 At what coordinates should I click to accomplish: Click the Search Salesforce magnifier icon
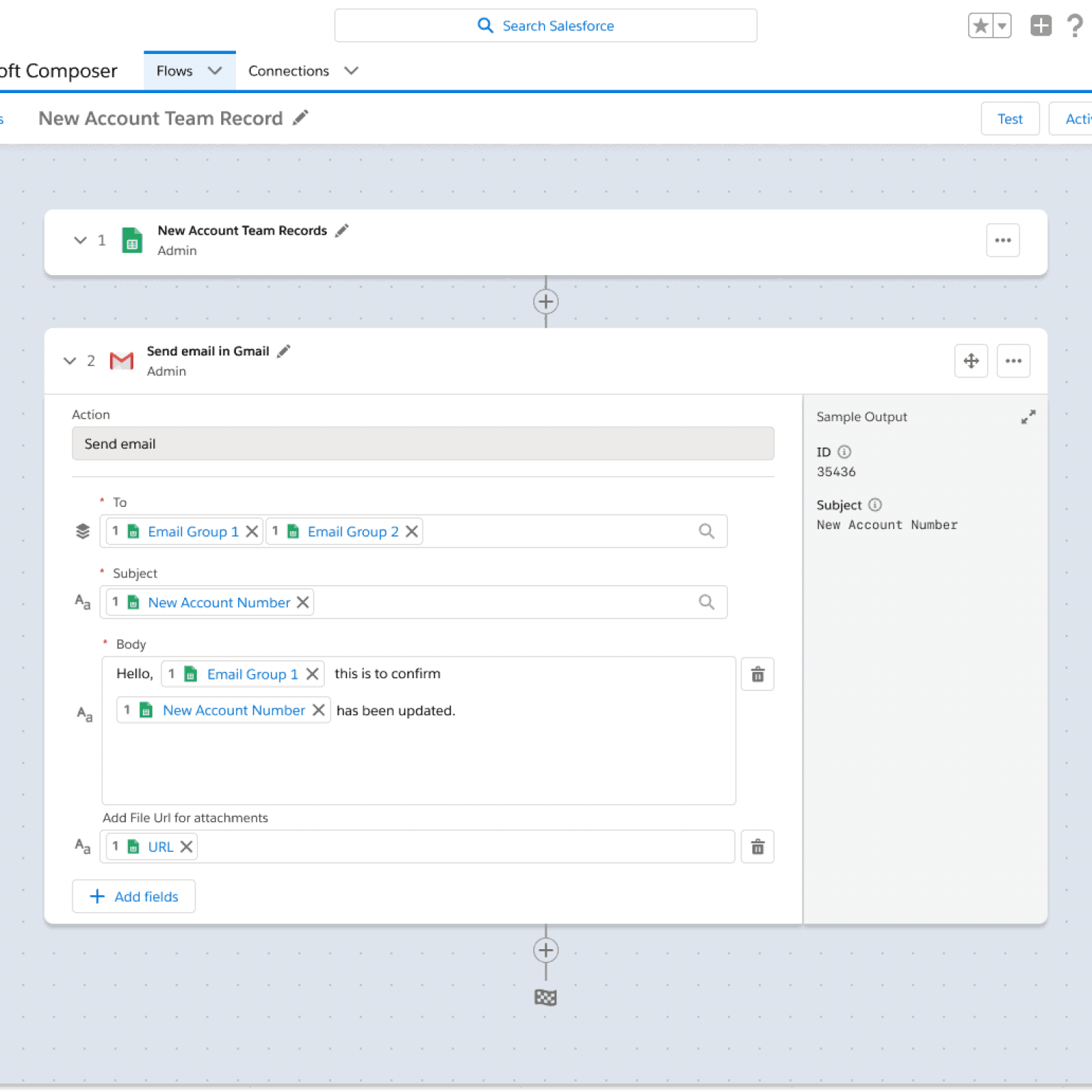pos(485,26)
